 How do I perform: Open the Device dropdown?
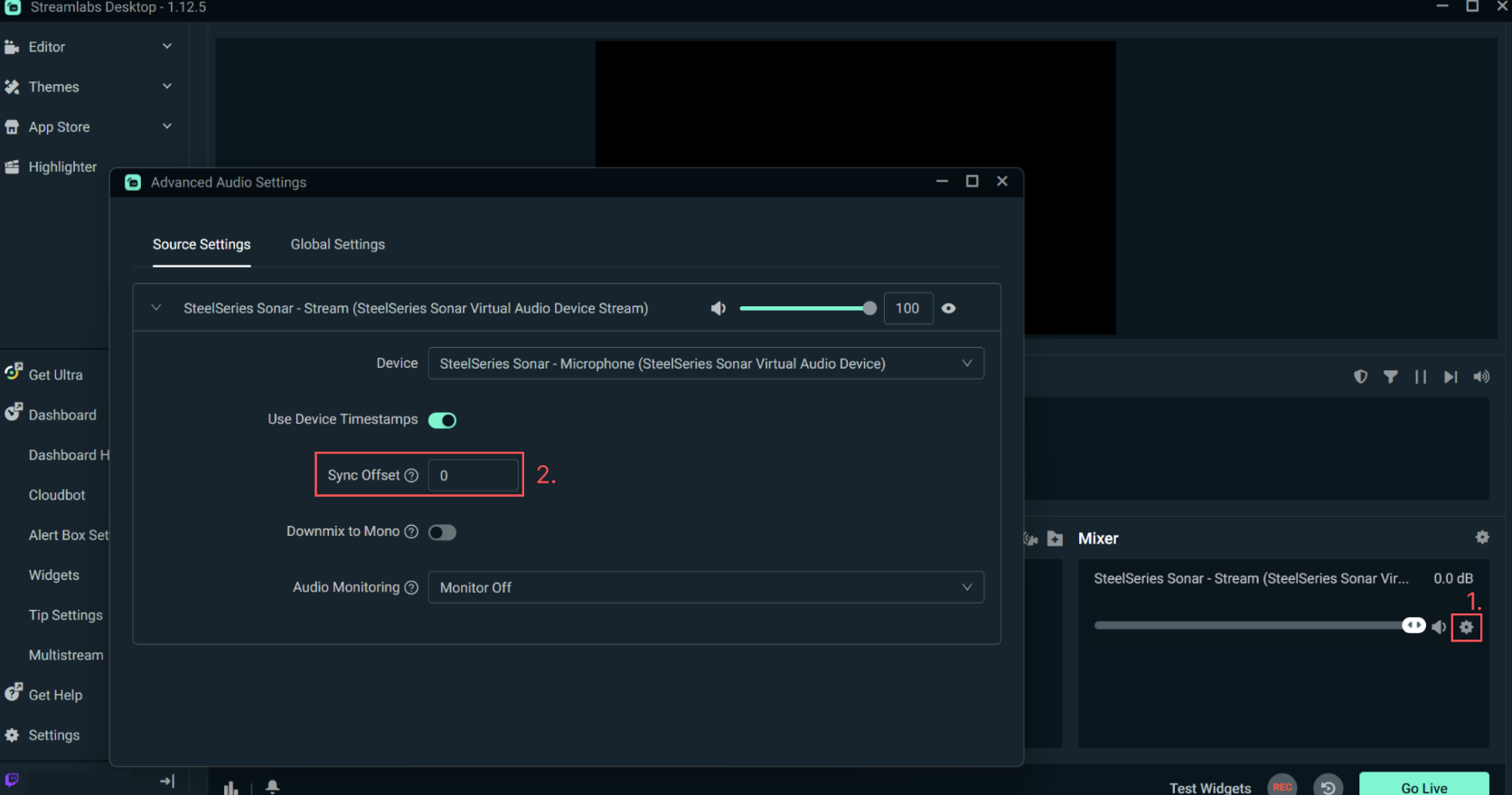point(706,364)
